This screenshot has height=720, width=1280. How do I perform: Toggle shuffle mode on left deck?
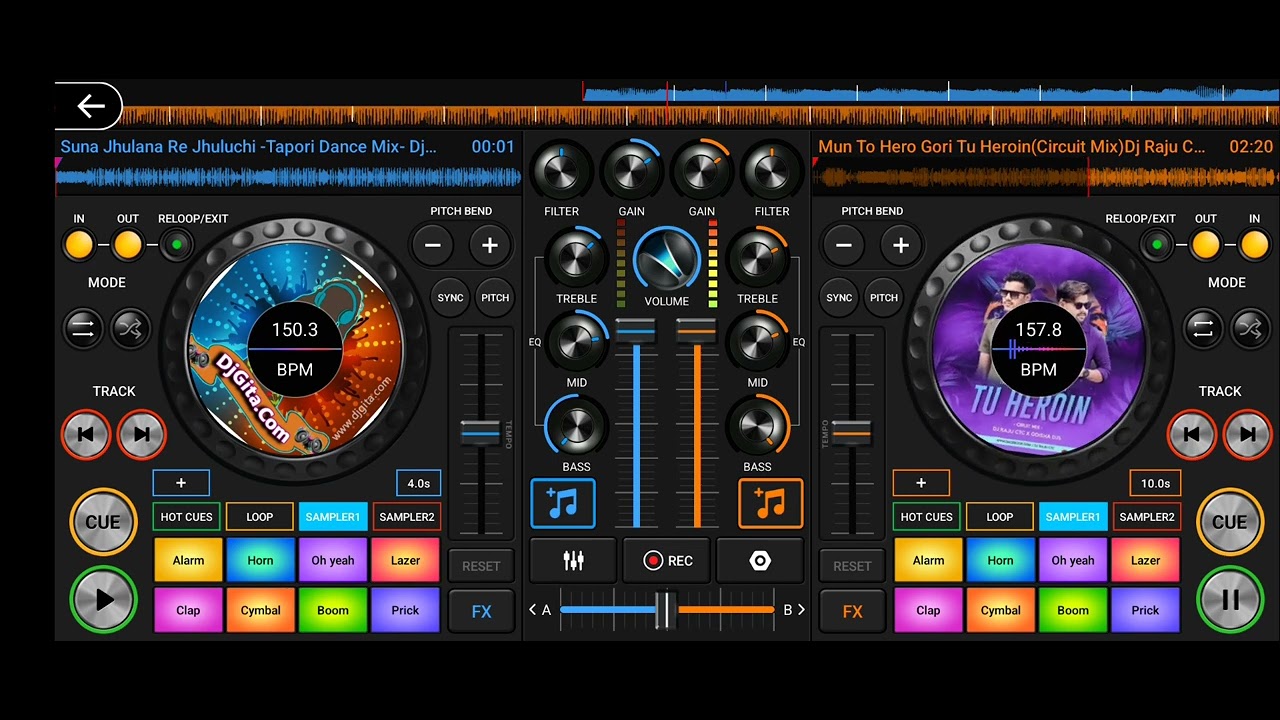(131, 328)
